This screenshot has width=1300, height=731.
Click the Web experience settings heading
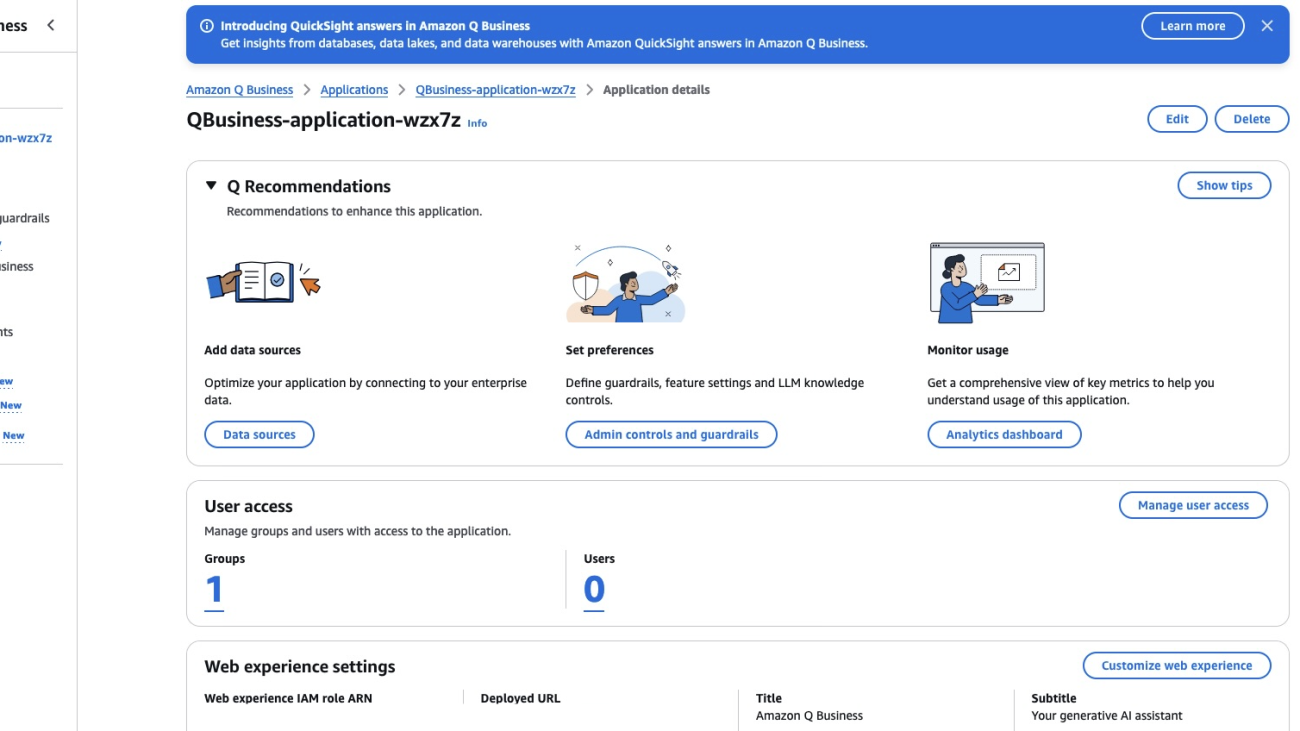[x=299, y=667]
